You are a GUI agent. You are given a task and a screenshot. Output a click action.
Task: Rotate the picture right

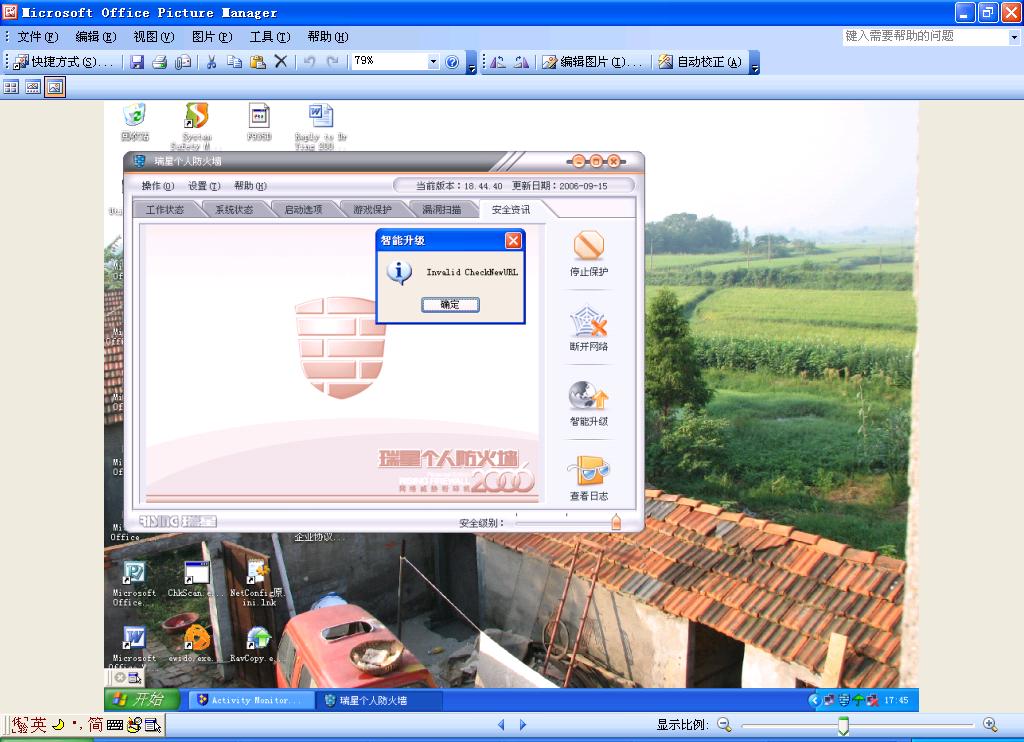[521, 62]
